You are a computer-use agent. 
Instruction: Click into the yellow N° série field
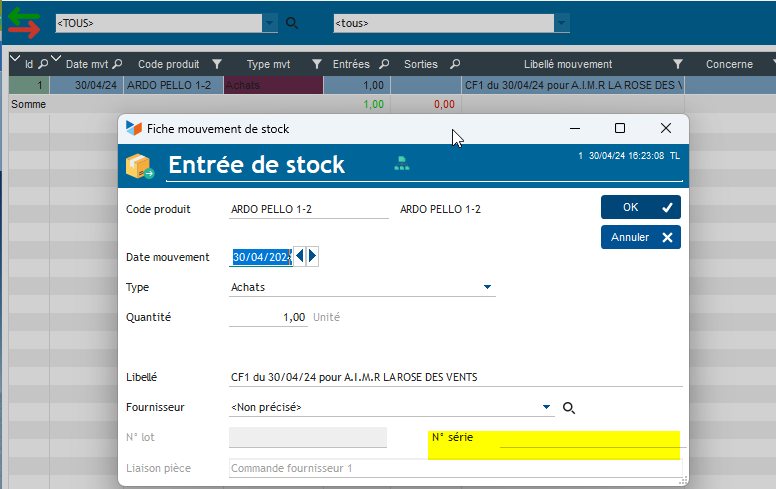(588, 439)
